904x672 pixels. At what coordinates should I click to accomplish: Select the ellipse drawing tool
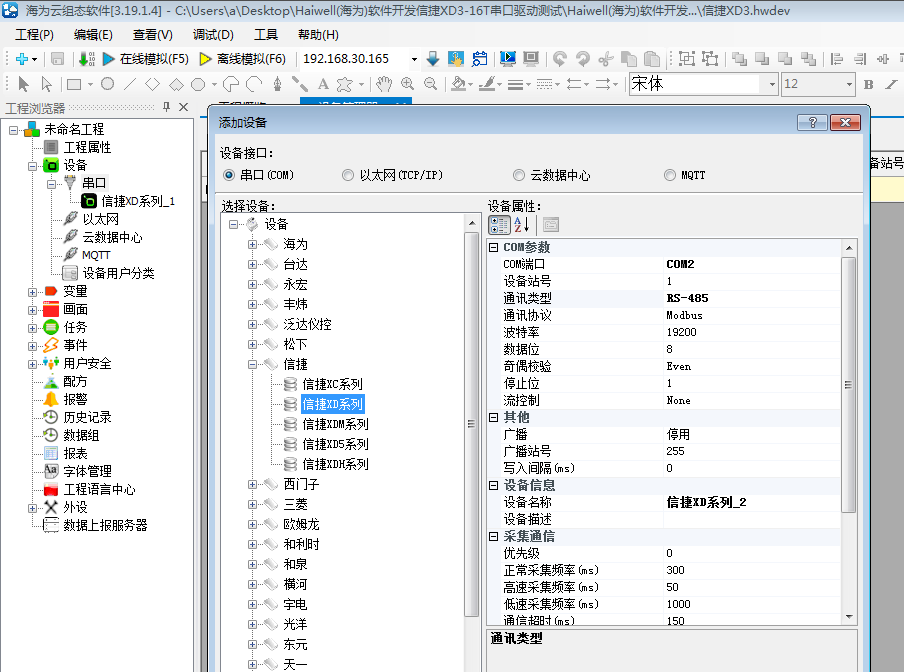107,84
